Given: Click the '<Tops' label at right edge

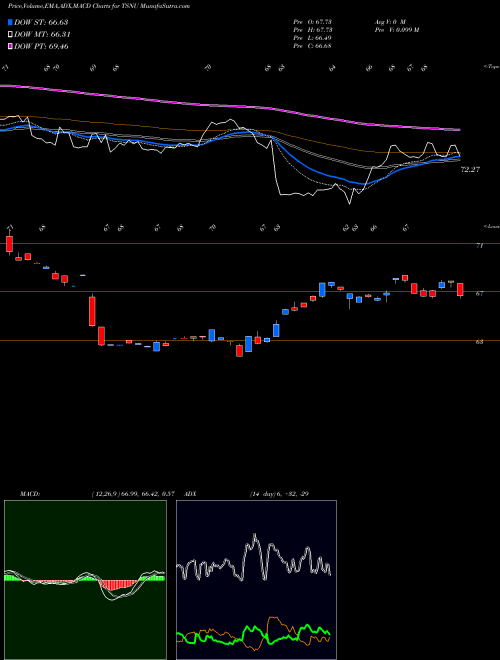Looking at the screenshot, I should point(492,67).
